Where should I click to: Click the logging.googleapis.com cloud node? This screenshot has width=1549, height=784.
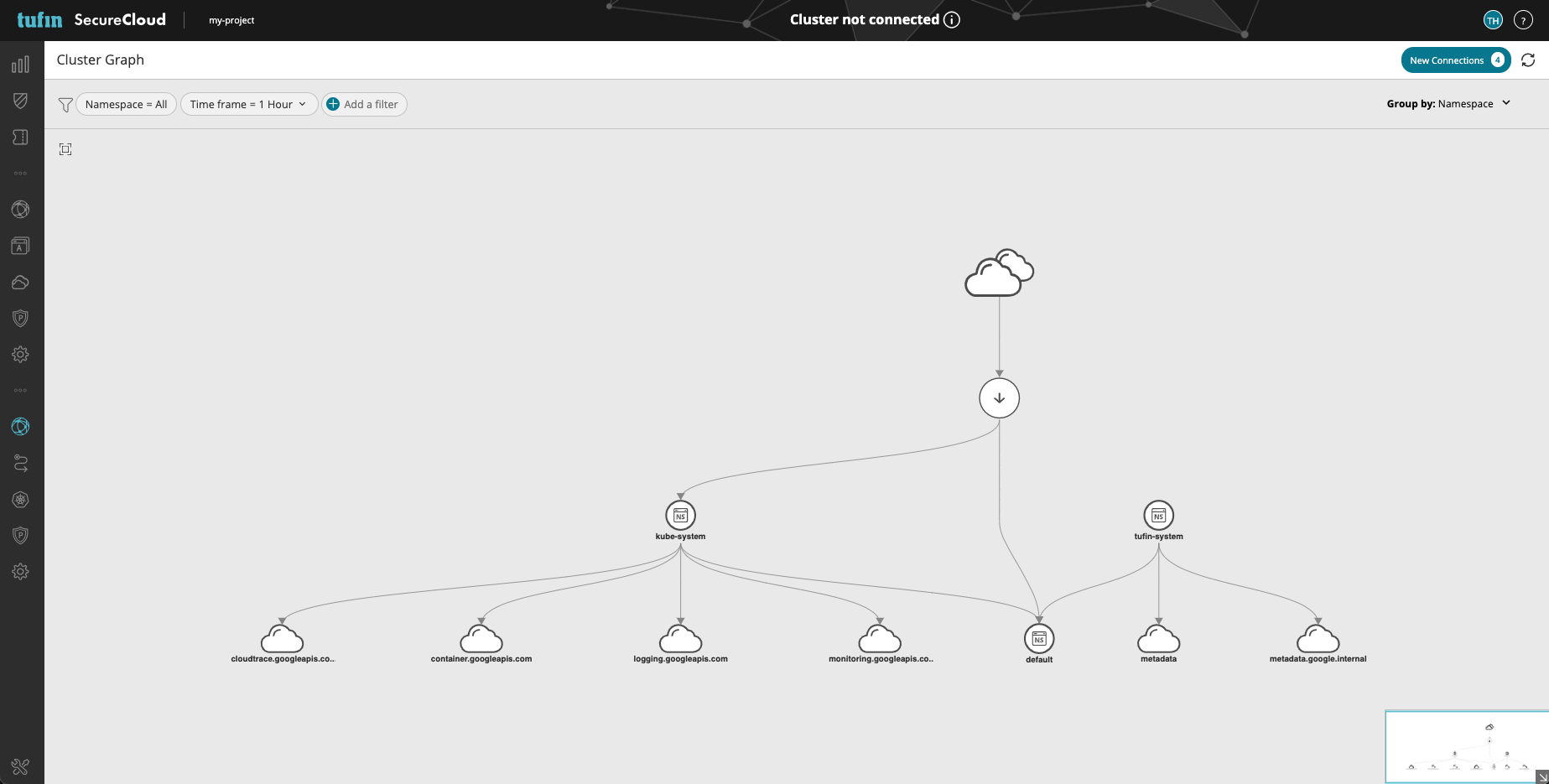680,639
